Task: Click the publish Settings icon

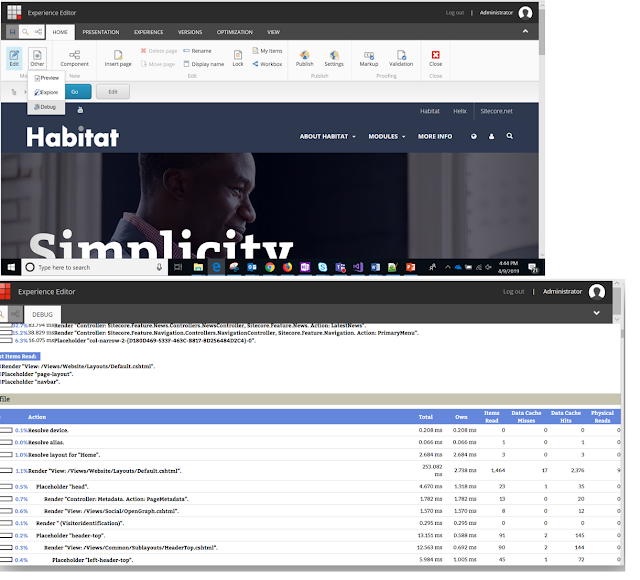Action: point(334,58)
